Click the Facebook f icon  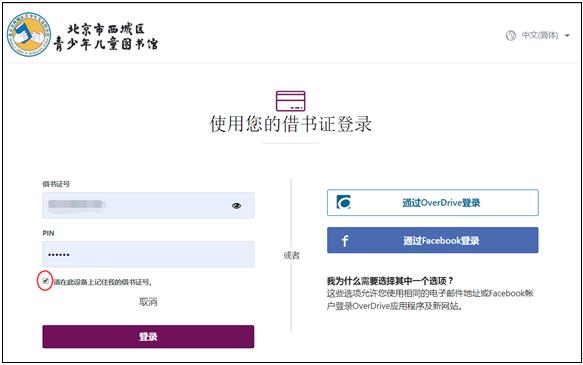[345, 241]
